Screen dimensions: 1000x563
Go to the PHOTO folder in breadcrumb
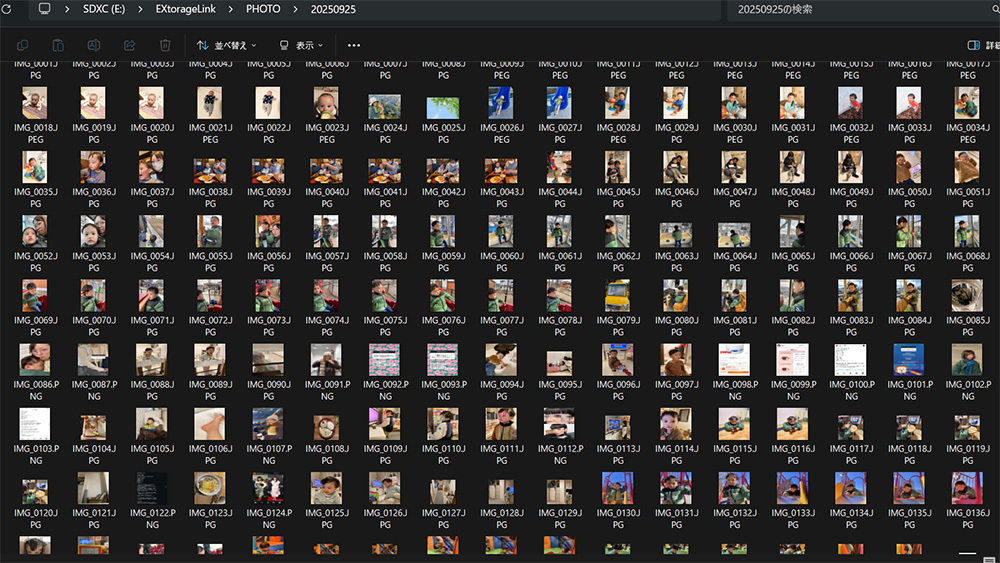point(263,9)
